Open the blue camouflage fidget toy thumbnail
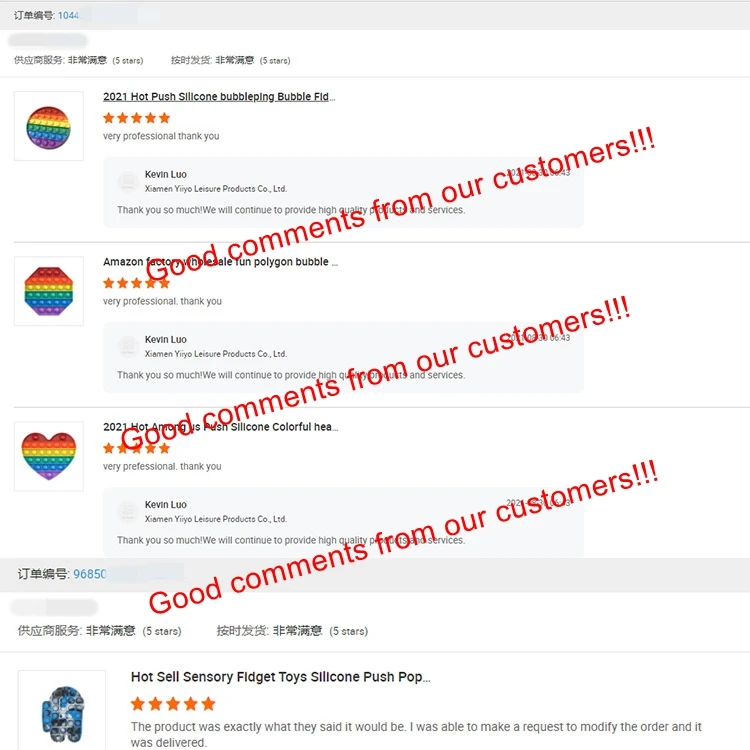Viewport: 750px width, 750px height. click(x=62, y=710)
